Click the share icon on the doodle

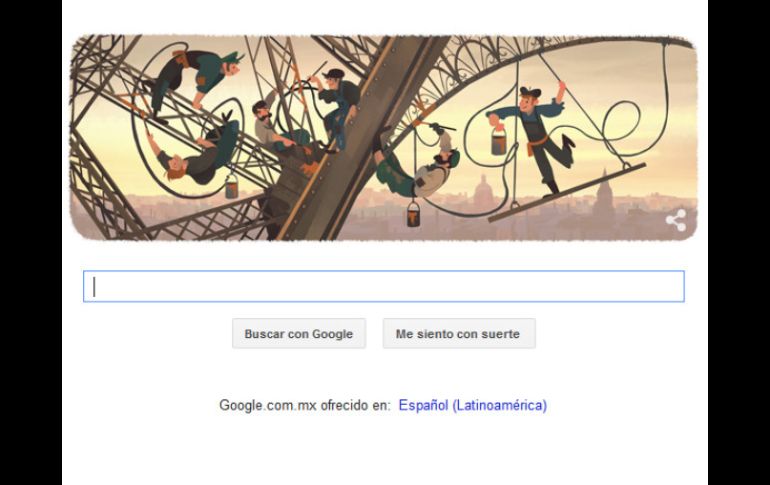[676, 220]
